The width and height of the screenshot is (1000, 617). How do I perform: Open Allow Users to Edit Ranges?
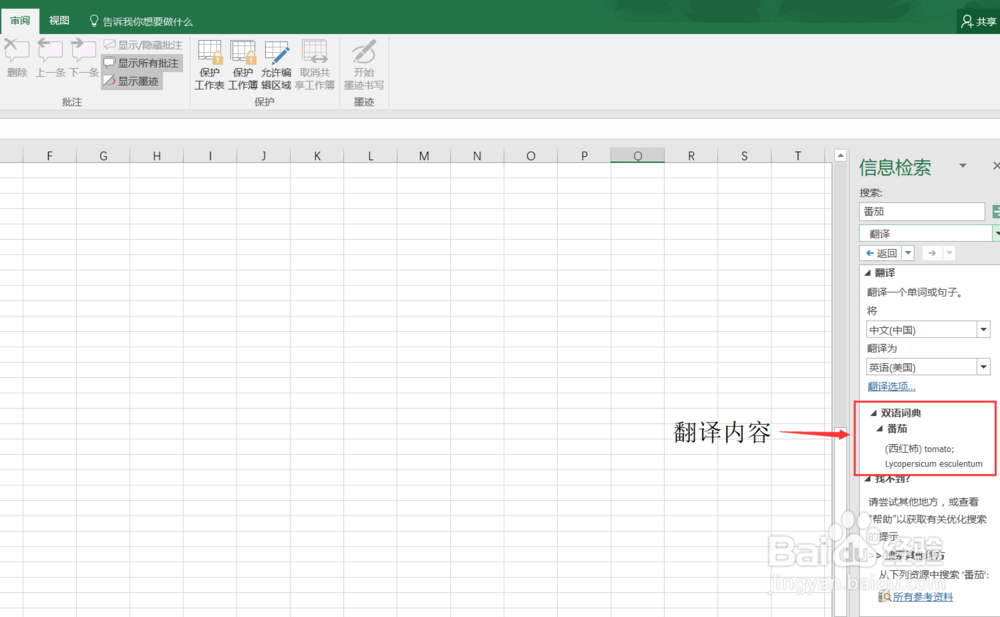point(276,65)
